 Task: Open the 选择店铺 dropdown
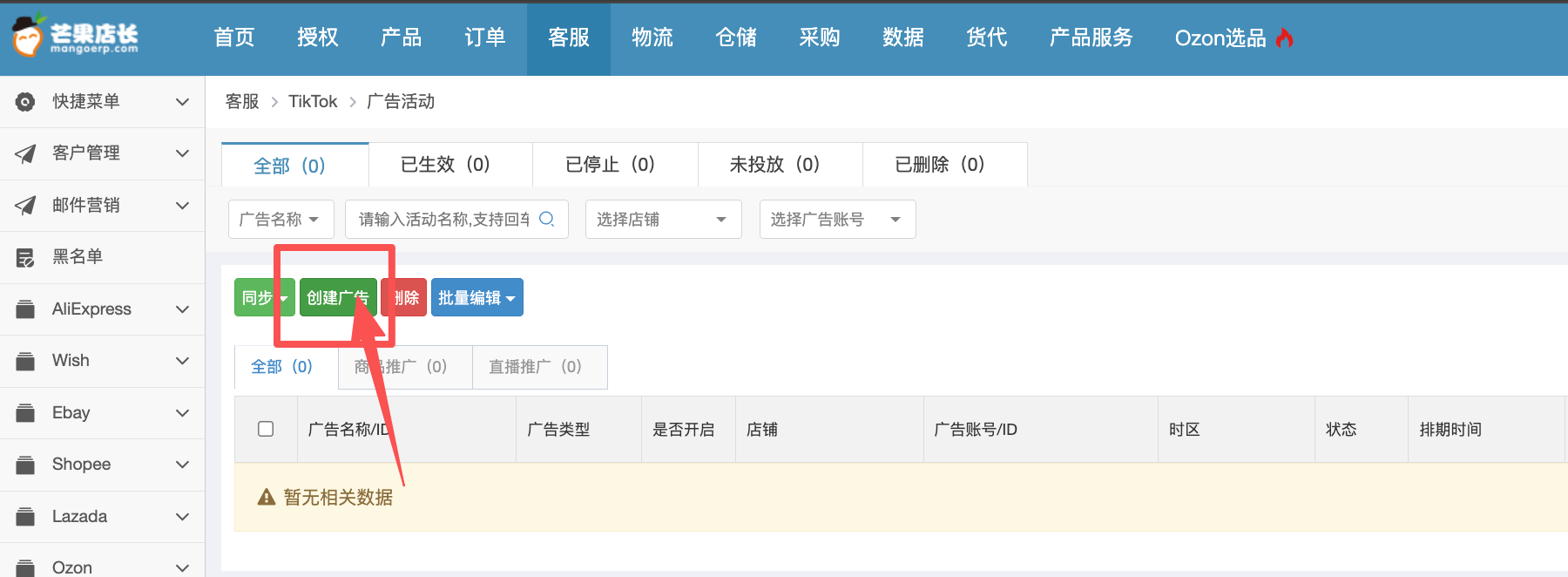point(662,220)
